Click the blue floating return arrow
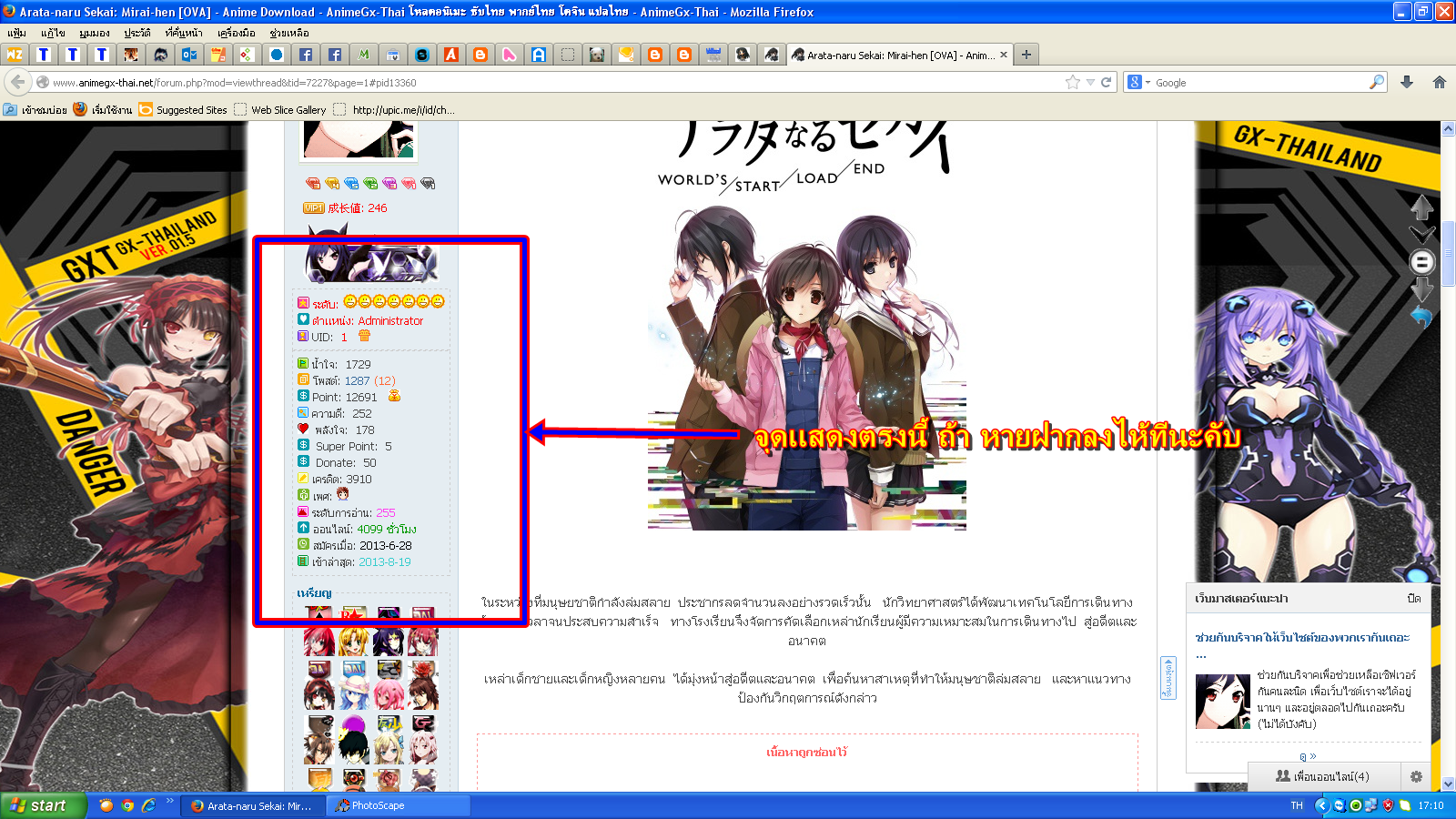The image size is (1456, 819). tap(1421, 317)
